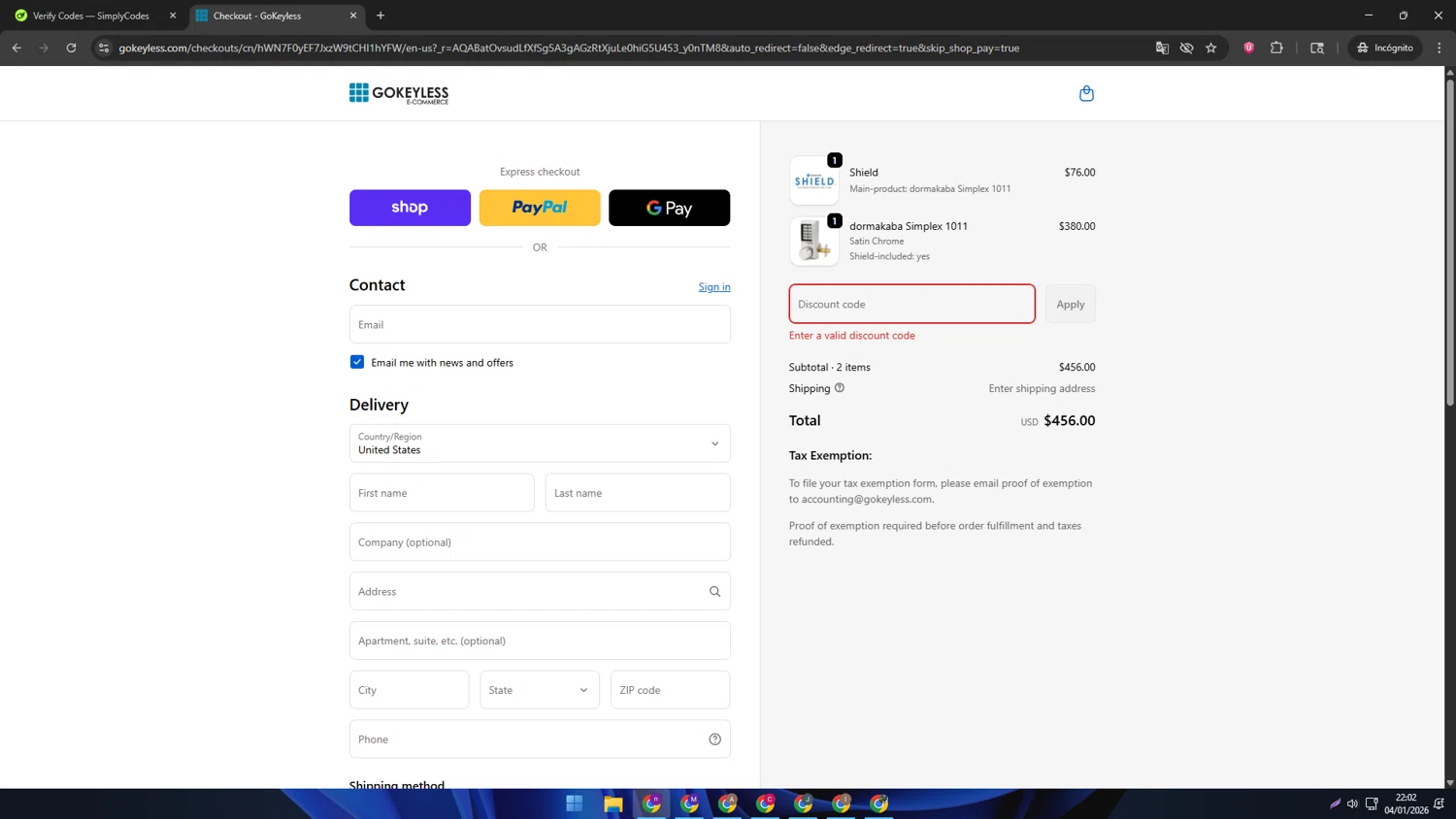This screenshot has height=819, width=1456.
Task: Click the Tax Exemption heading
Action: pos(831,455)
